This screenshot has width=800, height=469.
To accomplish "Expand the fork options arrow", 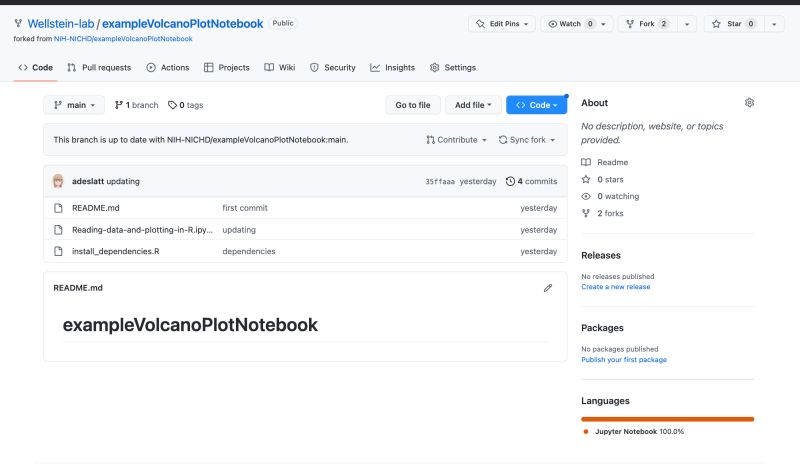I will [x=687, y=24].
